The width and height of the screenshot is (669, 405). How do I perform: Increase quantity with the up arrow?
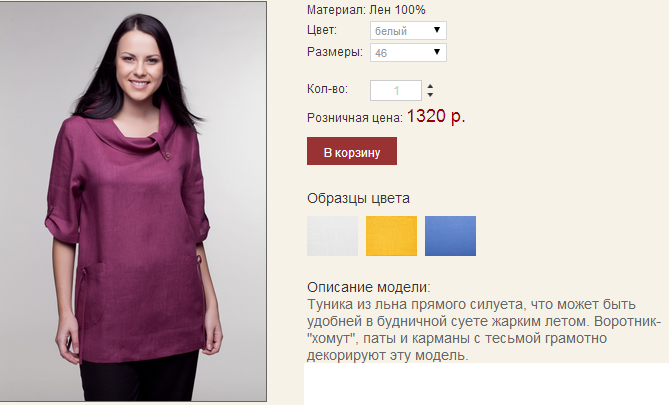click(430, 87)
